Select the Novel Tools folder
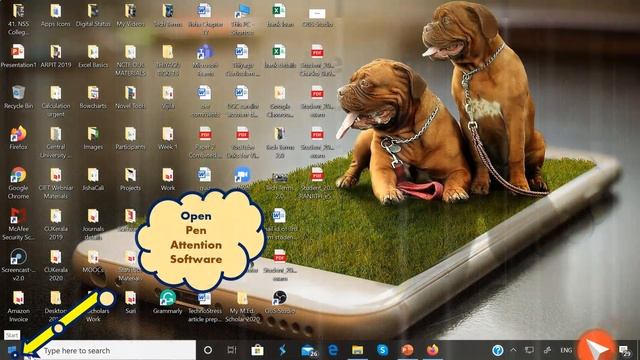 pyautogui.click(x=130, y=97)
